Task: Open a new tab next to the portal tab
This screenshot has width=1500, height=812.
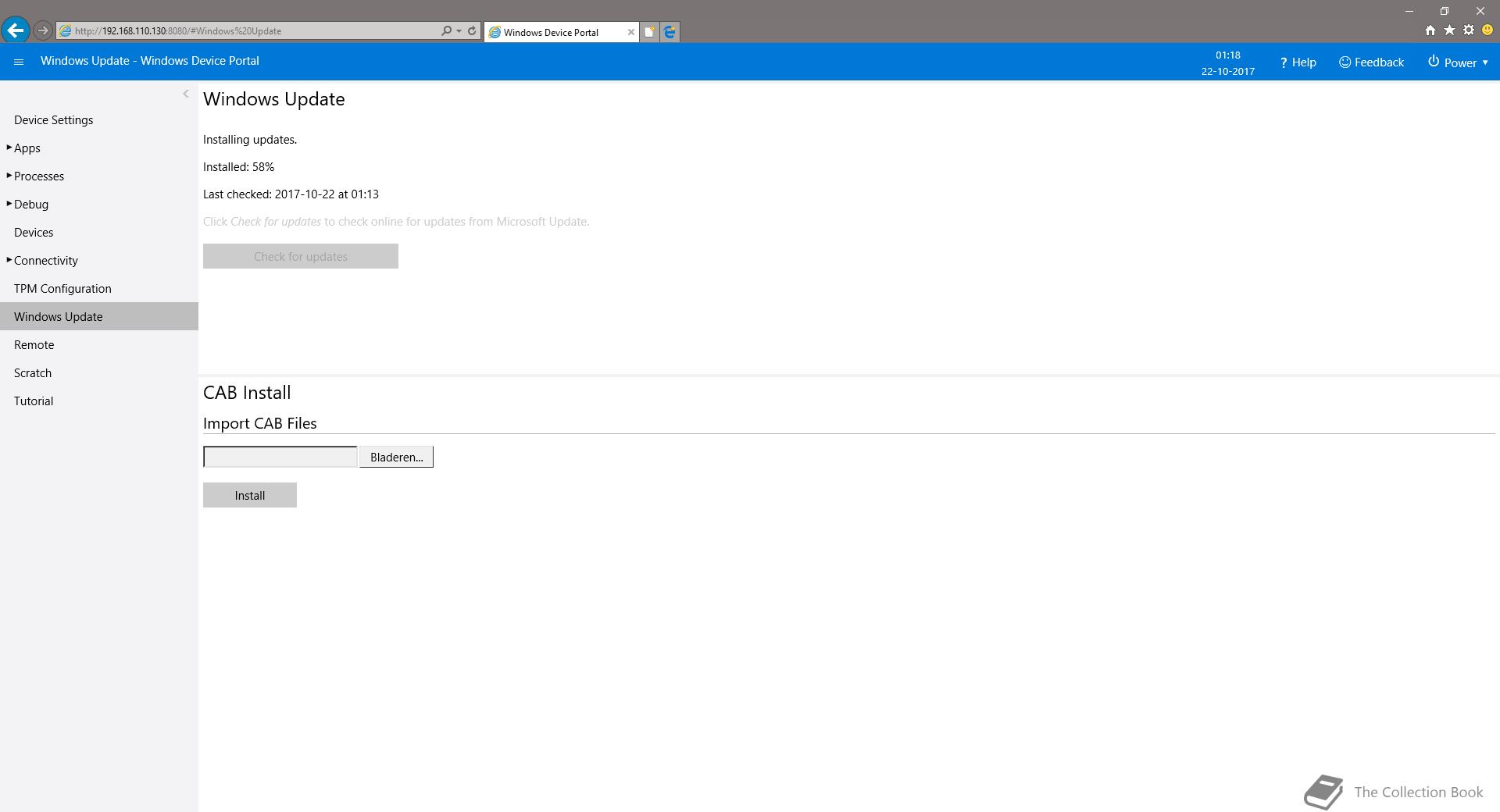Action: click(x=649, y=32)
